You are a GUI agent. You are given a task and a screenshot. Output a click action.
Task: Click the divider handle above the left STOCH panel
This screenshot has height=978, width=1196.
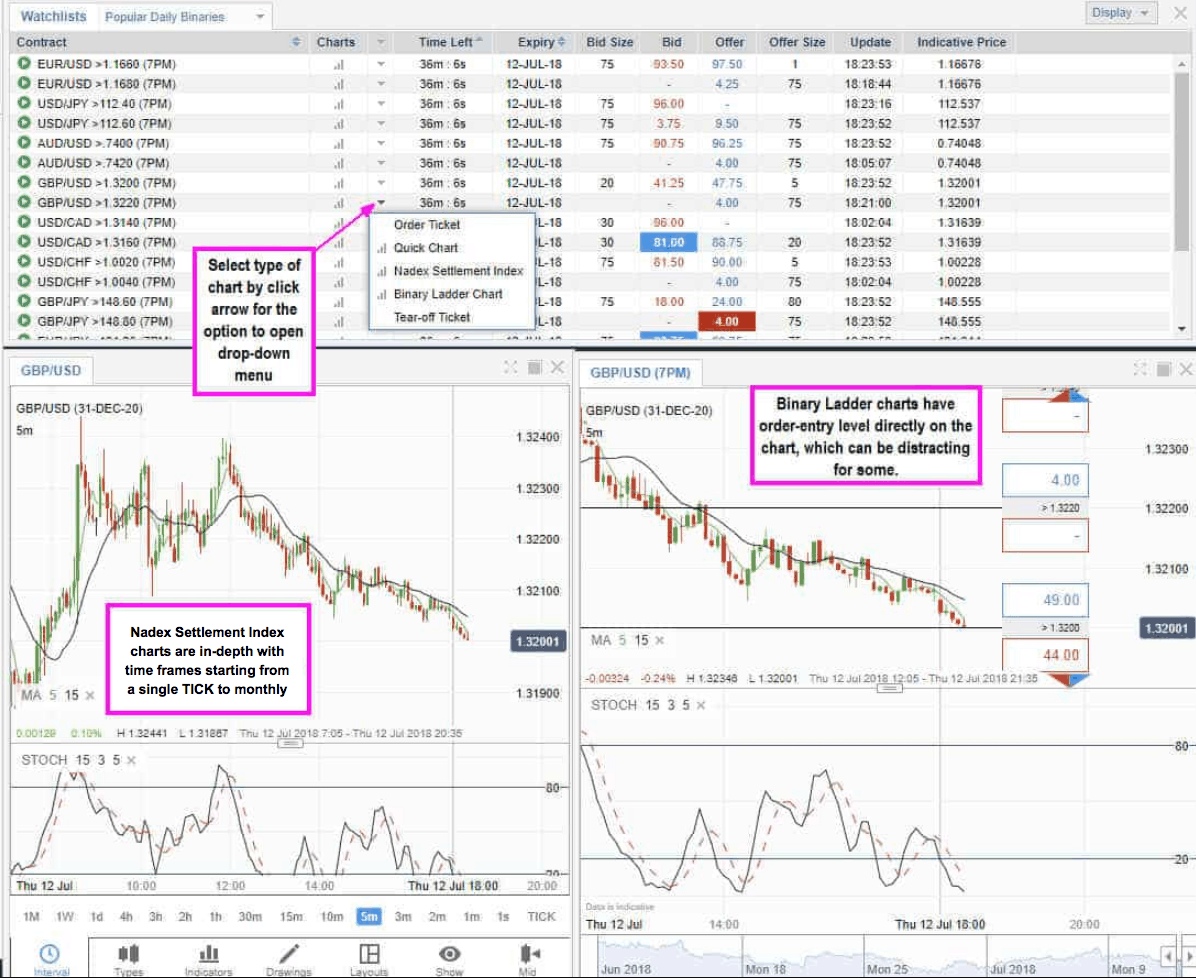[290, 744]
